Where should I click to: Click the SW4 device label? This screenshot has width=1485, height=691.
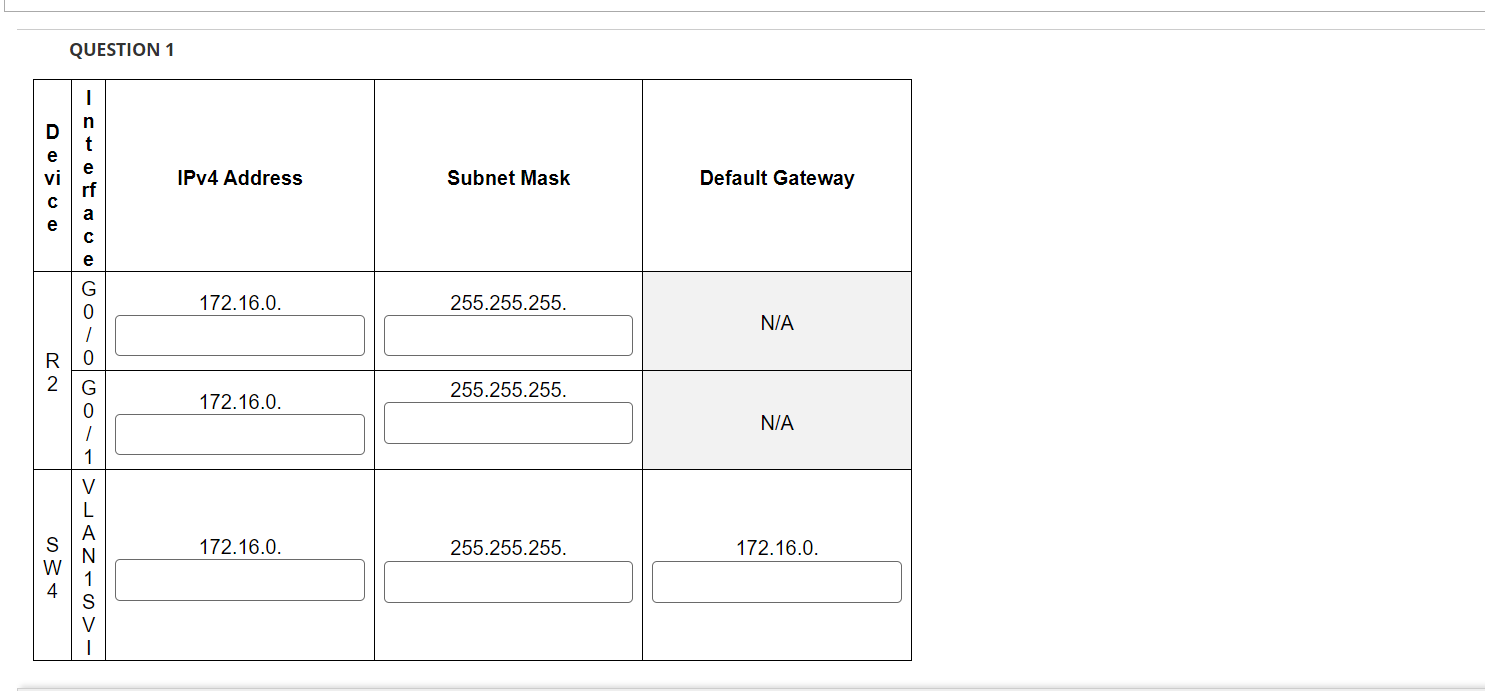pos(51,563)
